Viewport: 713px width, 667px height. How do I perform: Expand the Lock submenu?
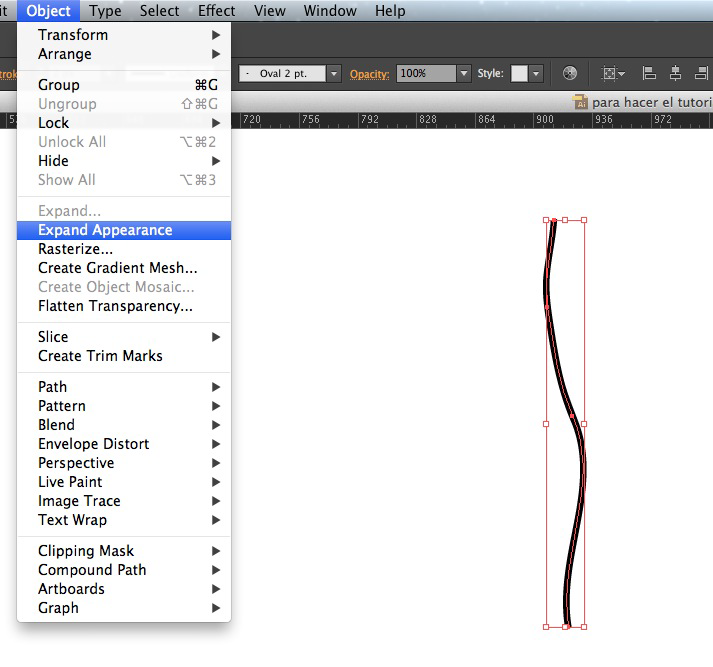124,123
